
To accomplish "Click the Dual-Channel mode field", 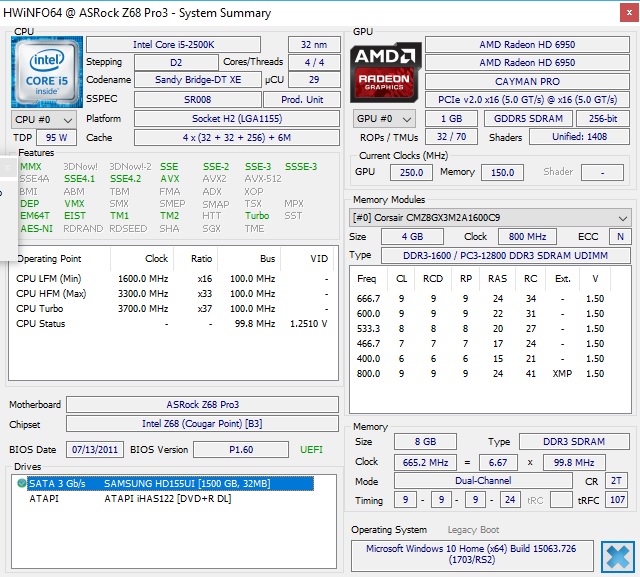I will pos(483,481).
